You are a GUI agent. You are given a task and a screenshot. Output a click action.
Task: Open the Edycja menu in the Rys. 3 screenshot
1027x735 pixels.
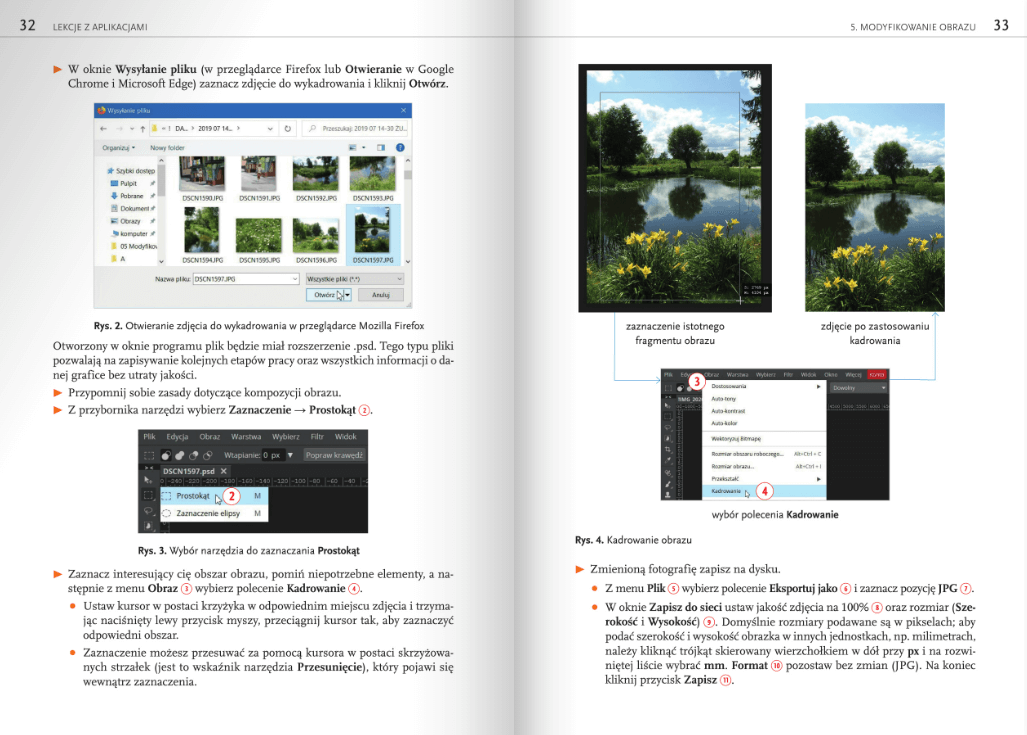click(177, 437)
